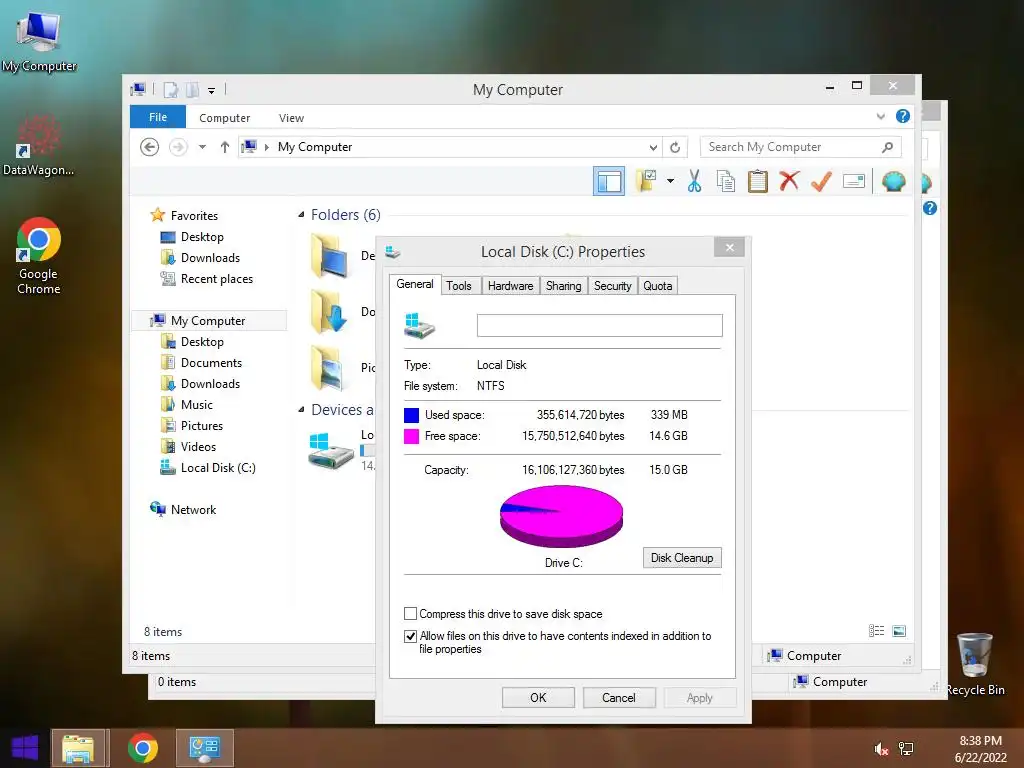Click the Back arrow in My Computer

click(x=150, y=147)
